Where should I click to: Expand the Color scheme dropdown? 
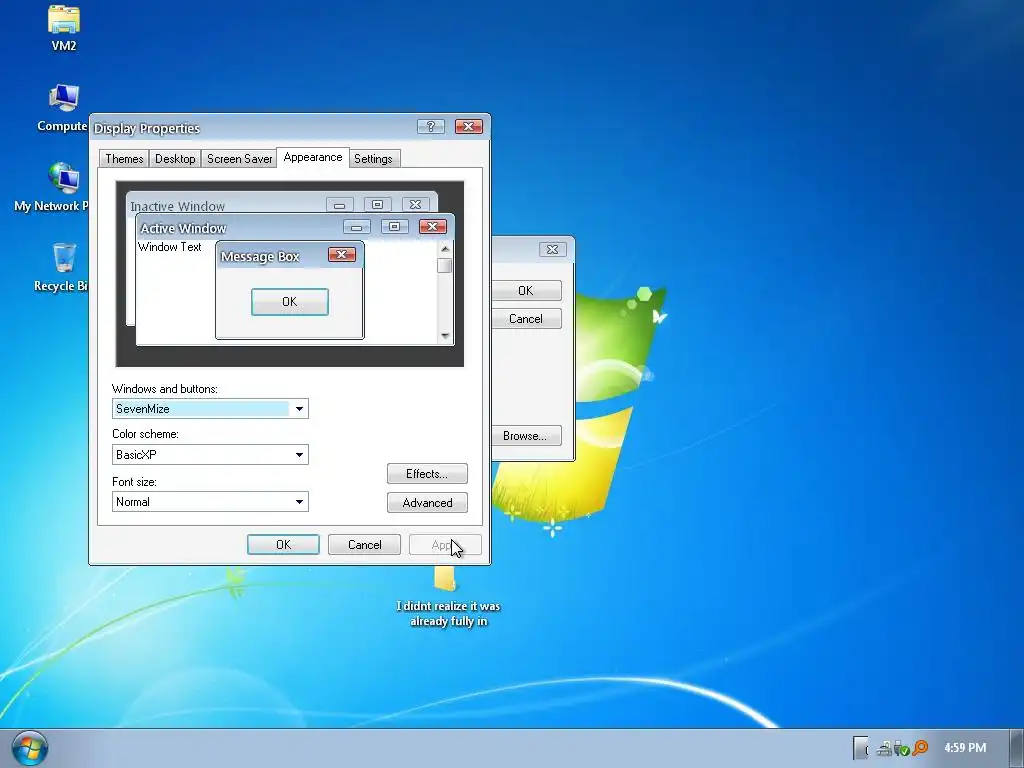(x=210, y=455)
